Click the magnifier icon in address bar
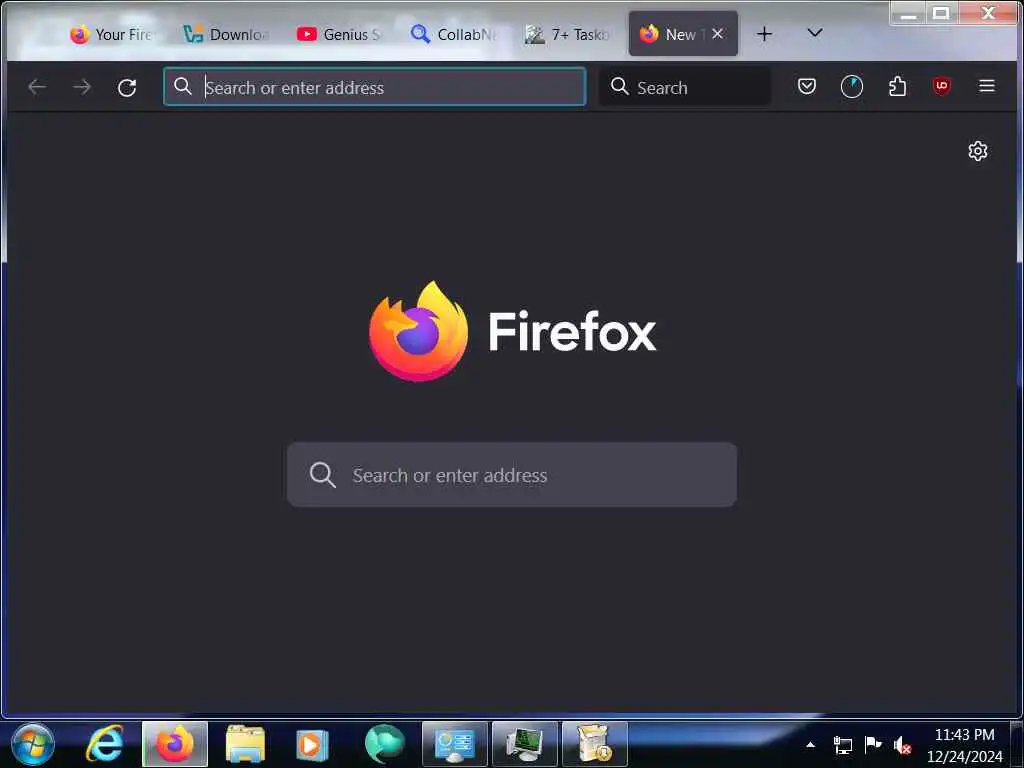1024x768 pixels. coord(183,86)
